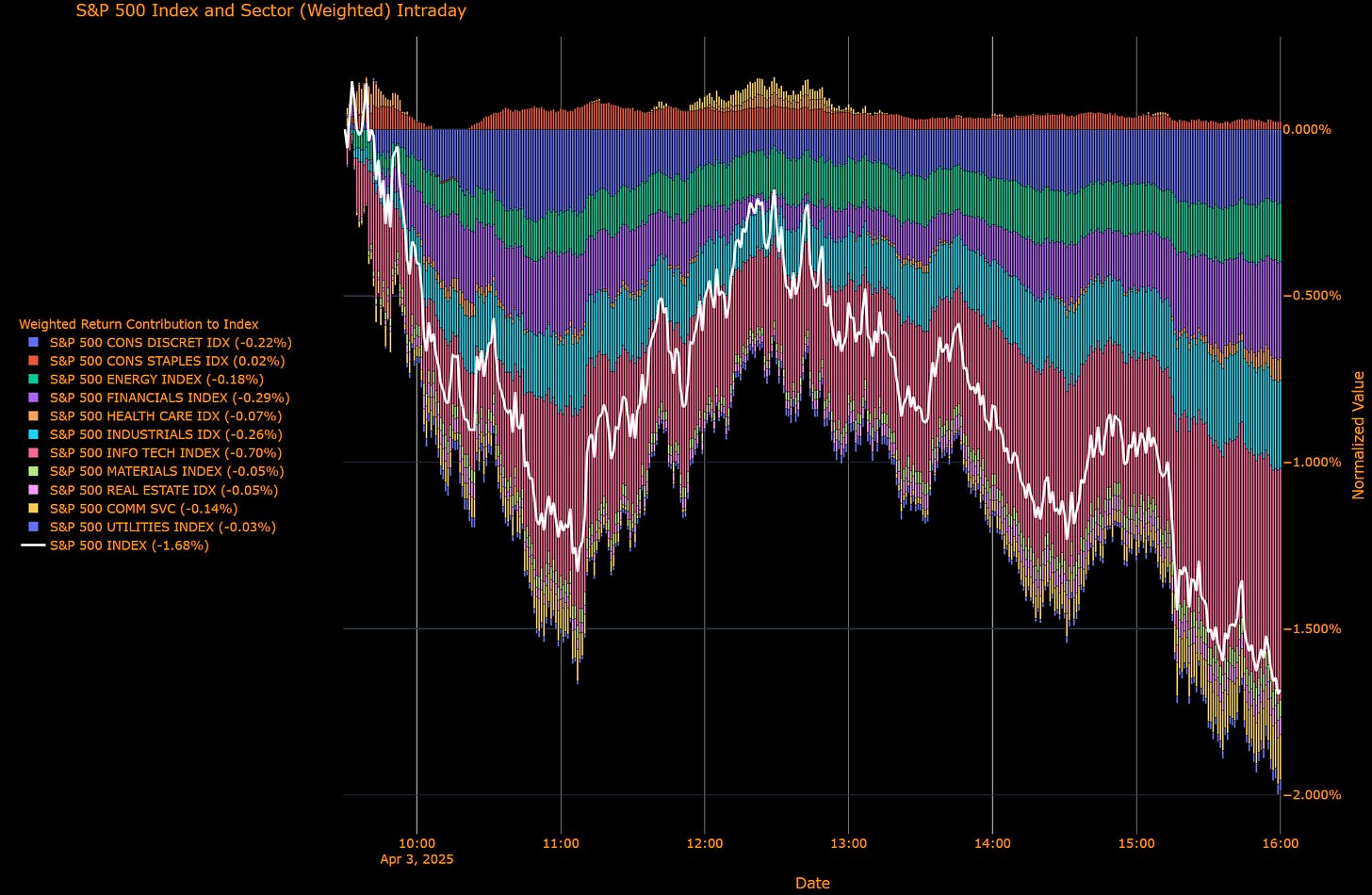
Task: Toggle S&P 500 INDEX white line legend entry
Action: pyautogui.click(x=117, y=545)
